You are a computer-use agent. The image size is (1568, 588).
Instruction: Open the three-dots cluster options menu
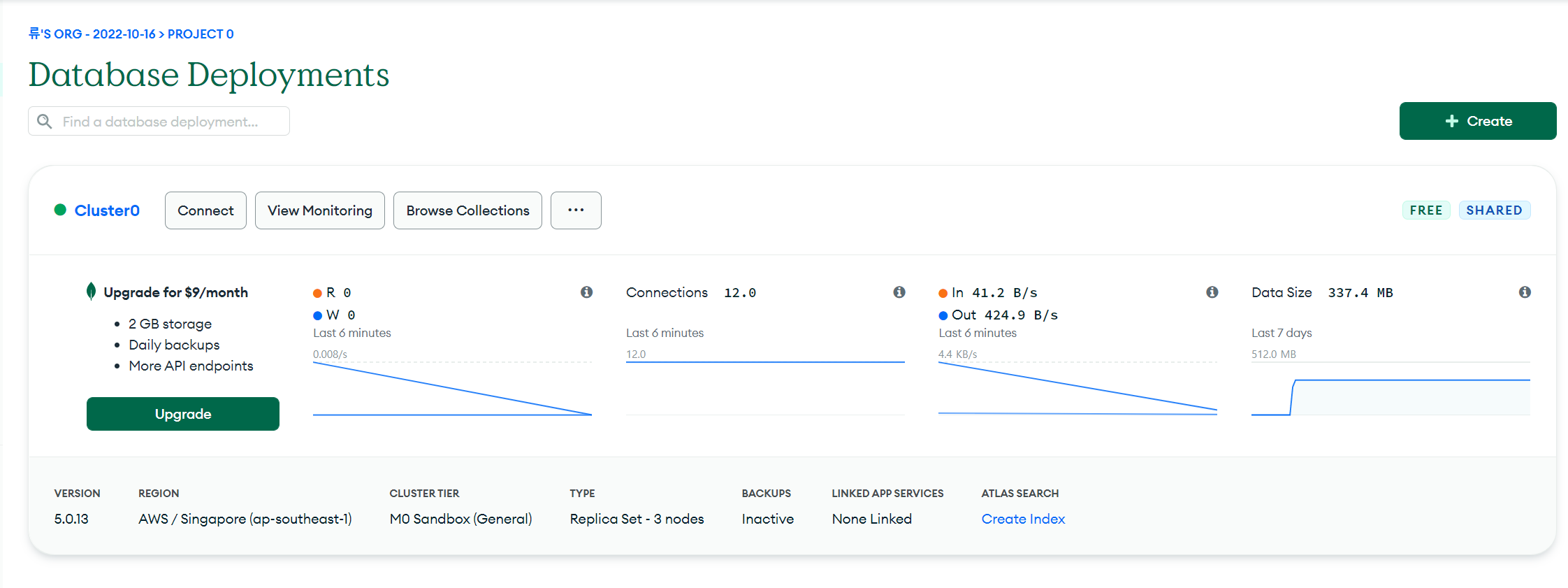tap(576, 210)
